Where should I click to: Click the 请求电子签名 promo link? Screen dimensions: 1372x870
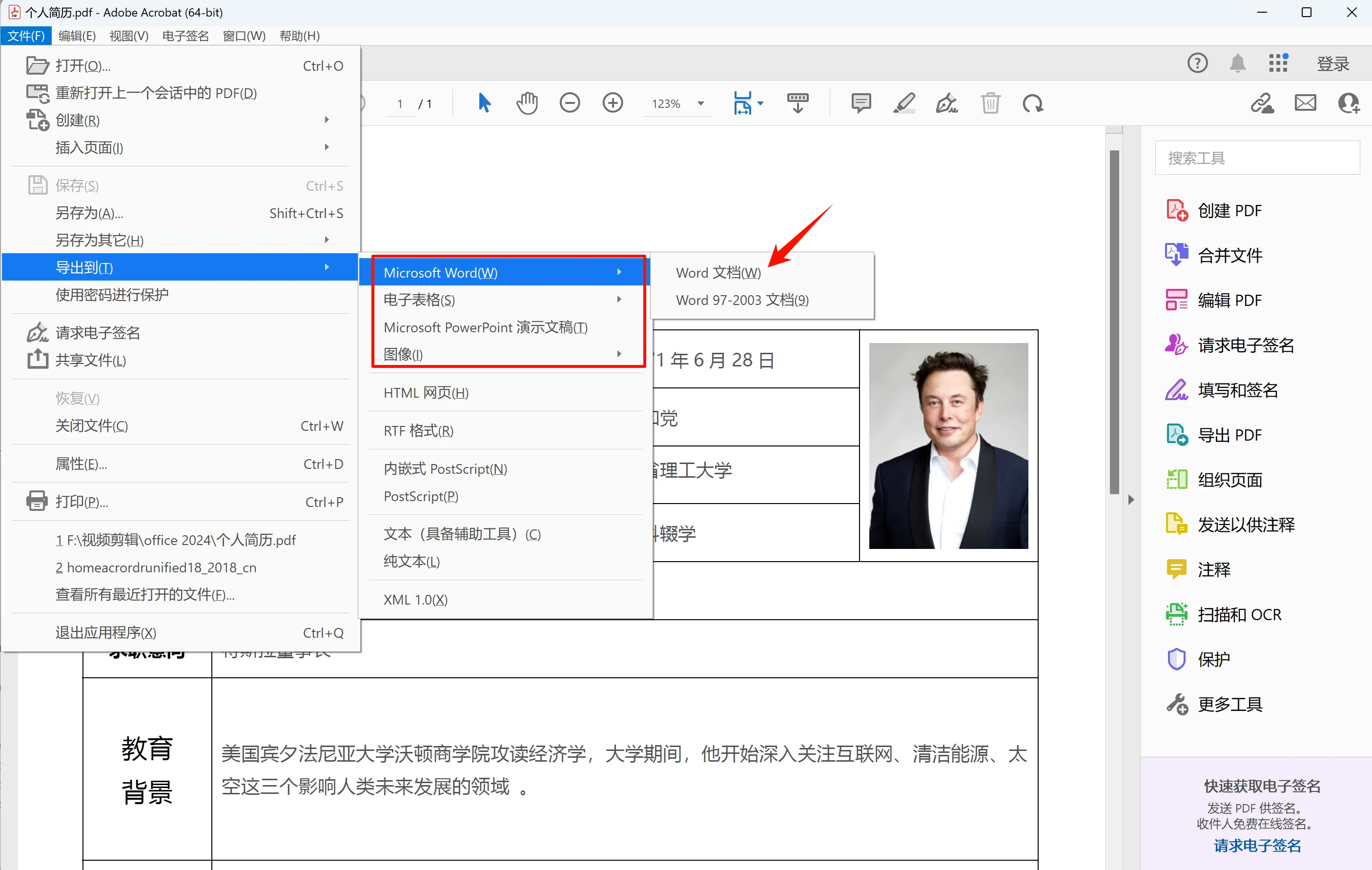click(1257, 846)
